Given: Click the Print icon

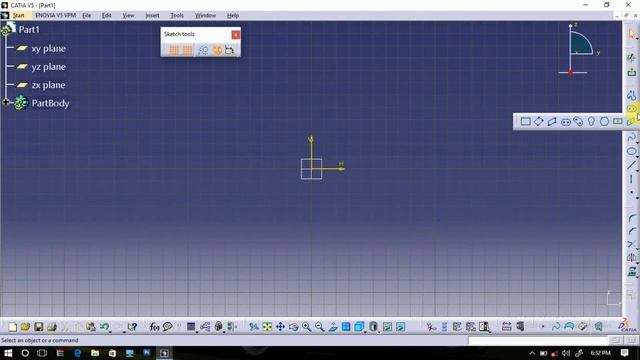Looking at the screenshot, I should pos(52,327).
